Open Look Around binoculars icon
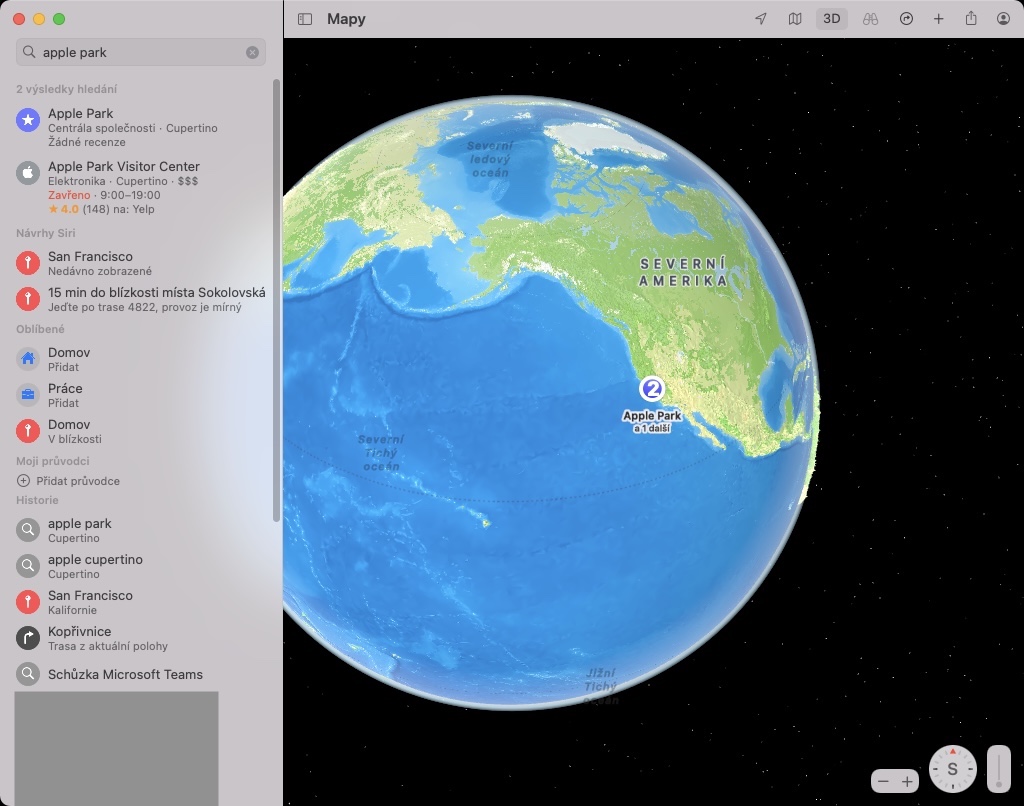This screenshot has height=806, width=1024. (x=870, y=19)
